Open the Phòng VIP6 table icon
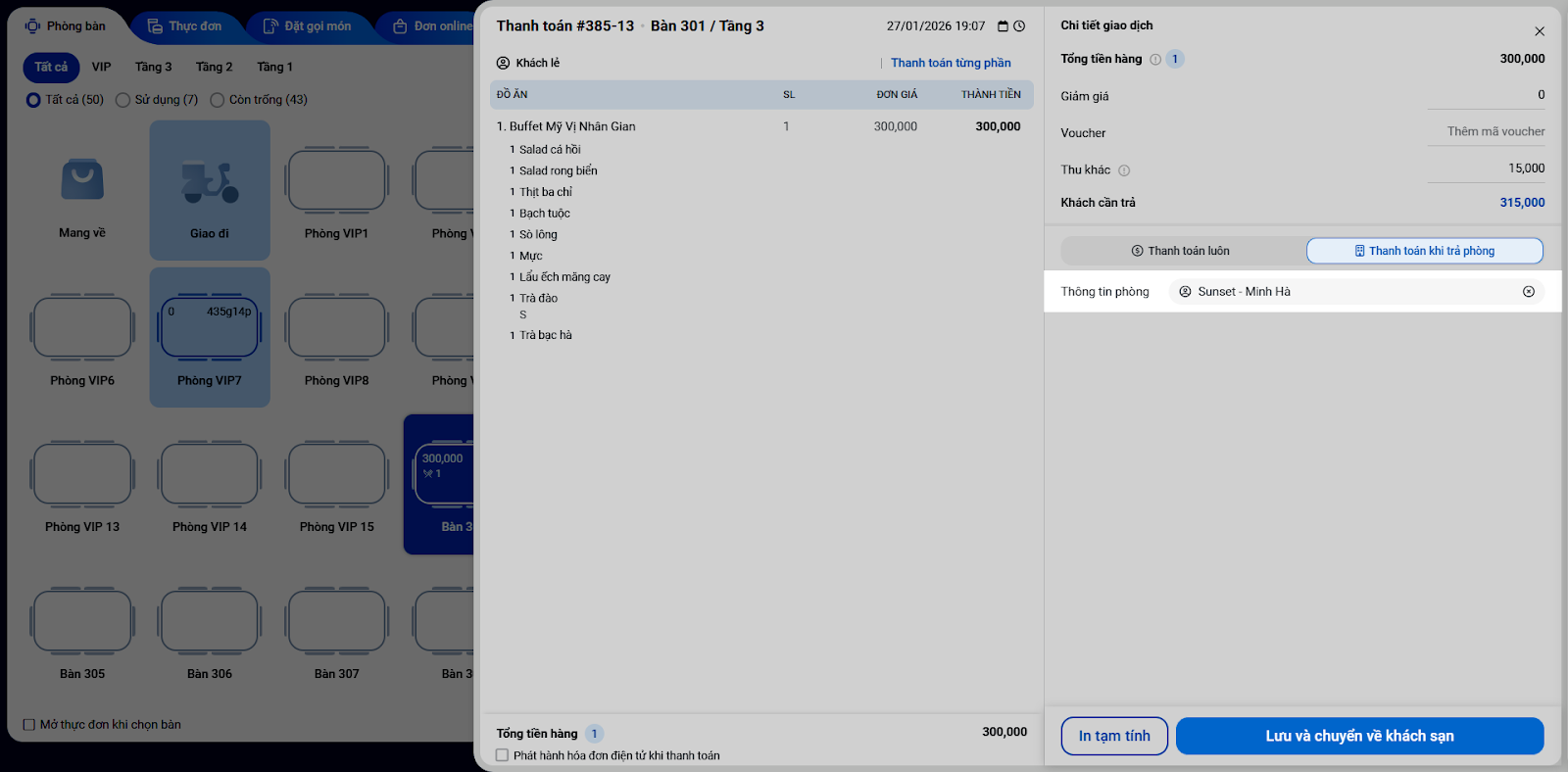Image resolution: width=1568 pixels, height=772 pixels. [82, 327]
